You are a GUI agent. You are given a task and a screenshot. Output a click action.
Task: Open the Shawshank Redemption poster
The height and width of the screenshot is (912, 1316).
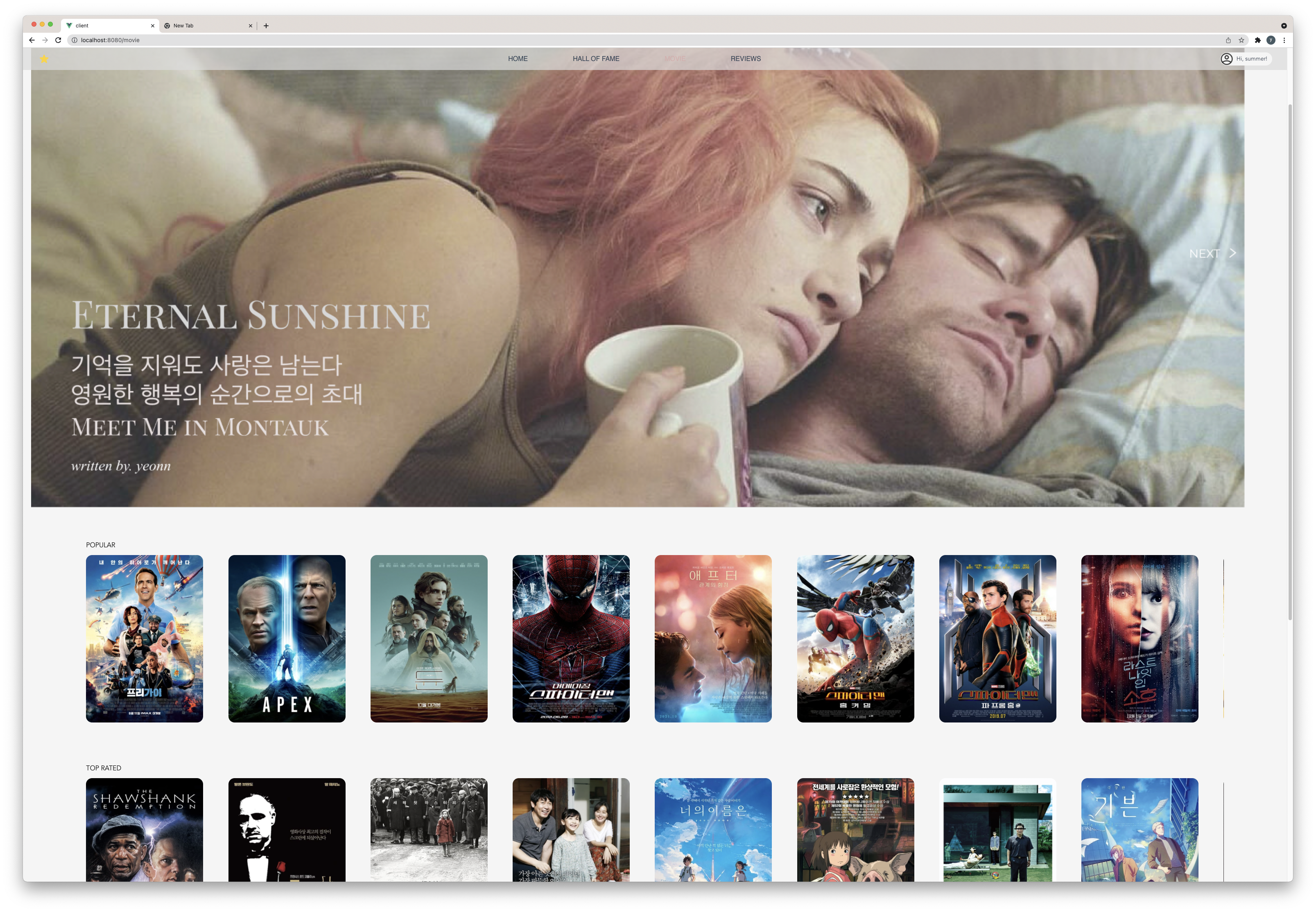tap(145, 830)
